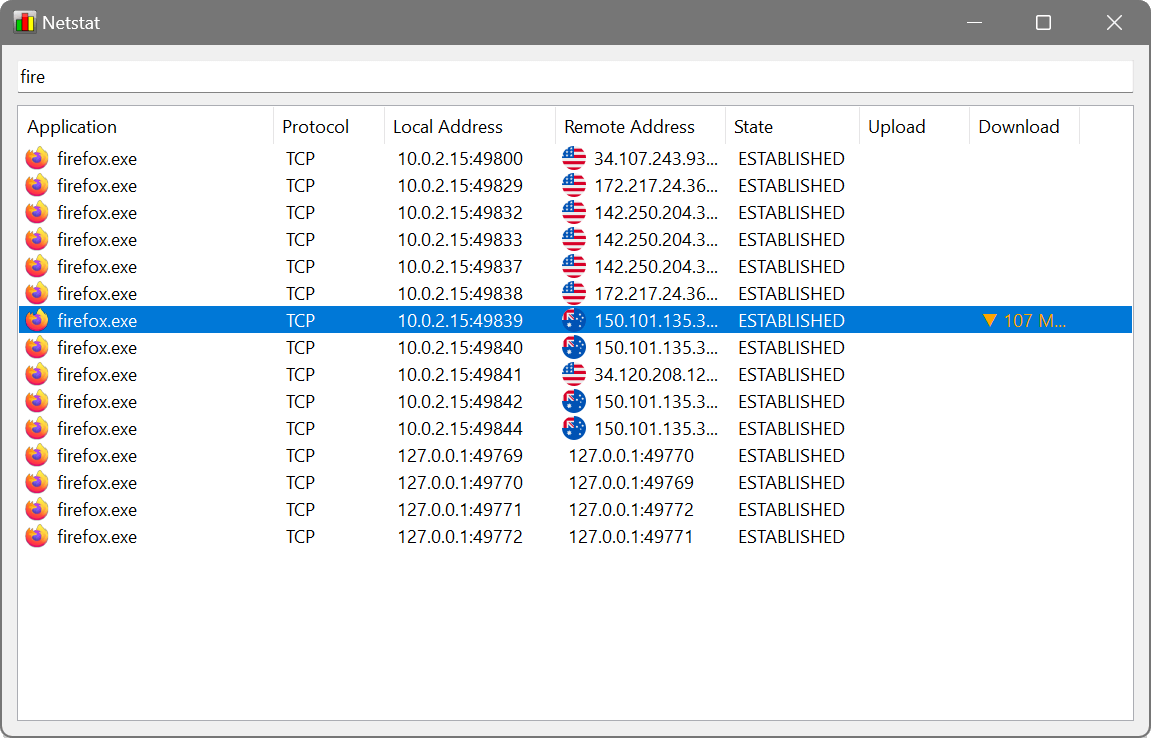This screenshot has width=1151, height=738.
Task: Select local address 127.0.0.1:49771
Action: (460, 510)
